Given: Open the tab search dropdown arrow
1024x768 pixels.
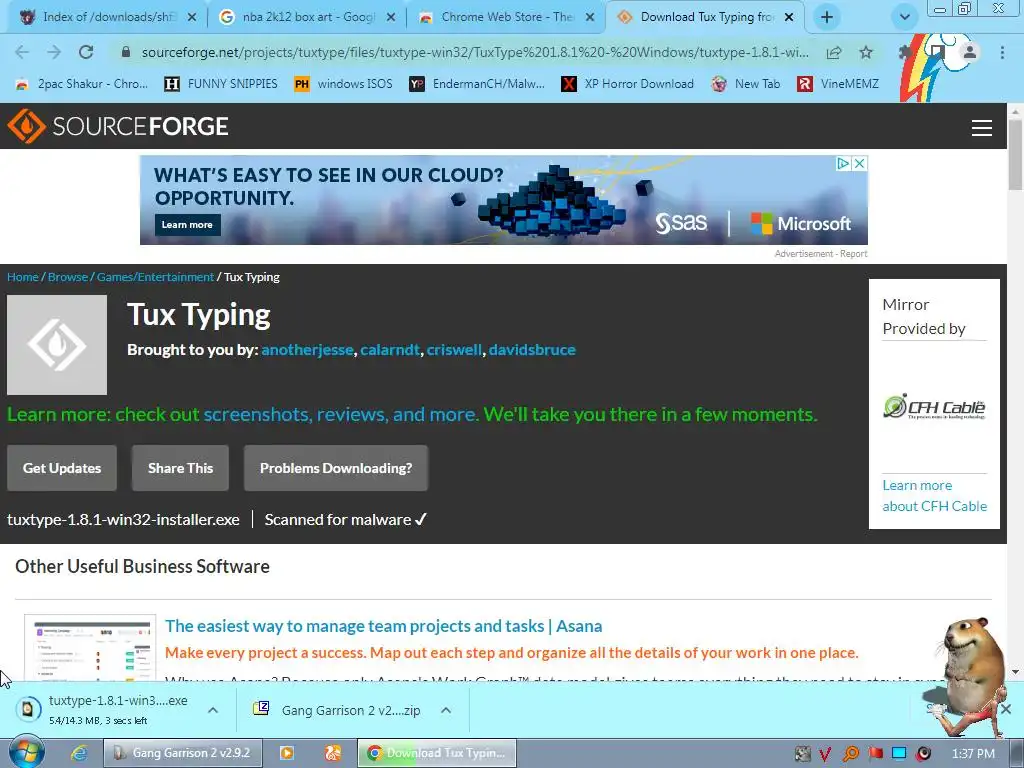Looking at the screenshot, I should [x=904, y=17].
